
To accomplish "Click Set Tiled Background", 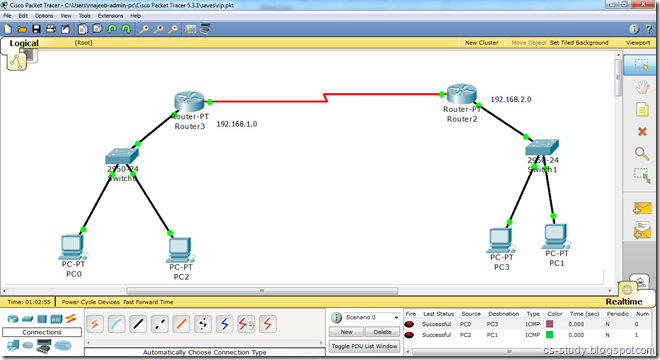I will (x=579, y=43).
